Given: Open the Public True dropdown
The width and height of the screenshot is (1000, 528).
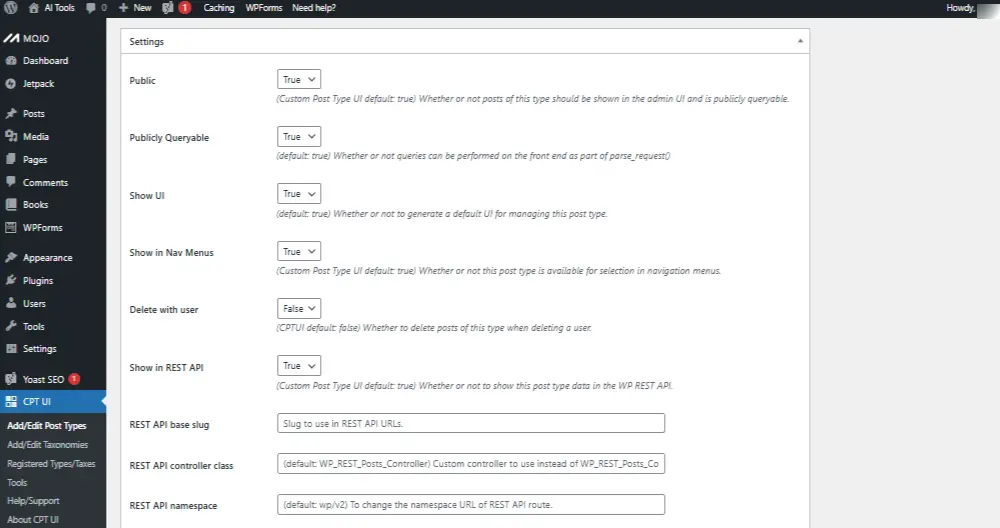Looking at the screenshot, I should [299, 79].
